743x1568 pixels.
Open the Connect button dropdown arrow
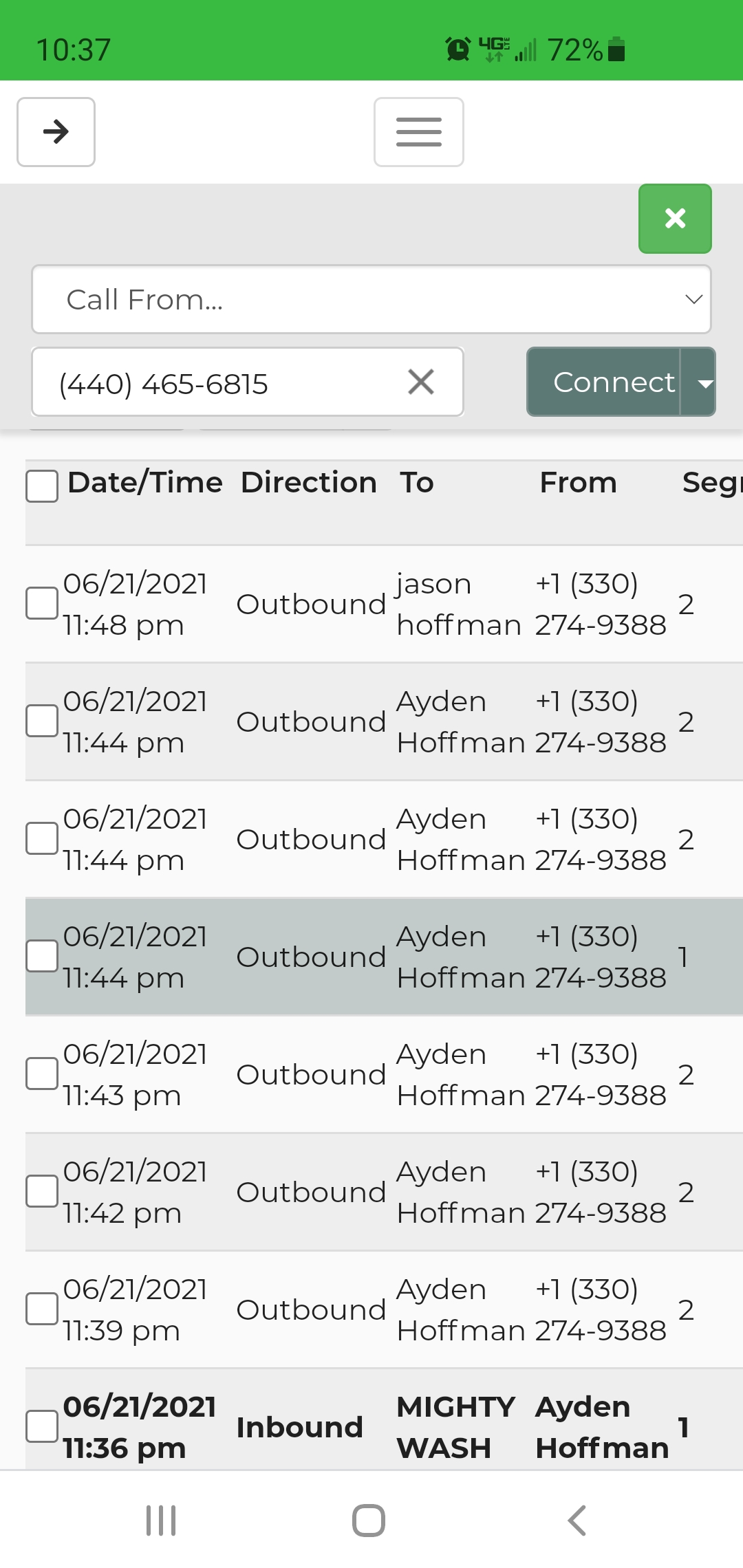(x=703, y=382)
